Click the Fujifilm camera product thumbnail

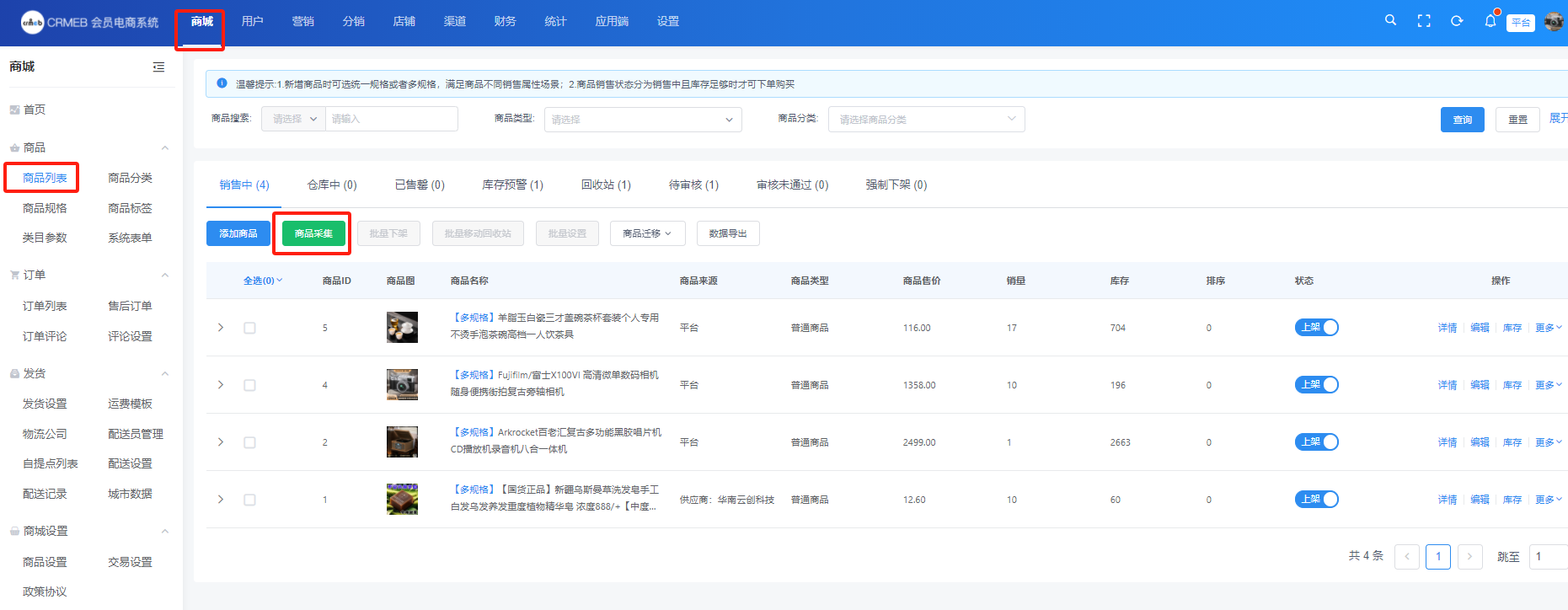click(402, 385)
